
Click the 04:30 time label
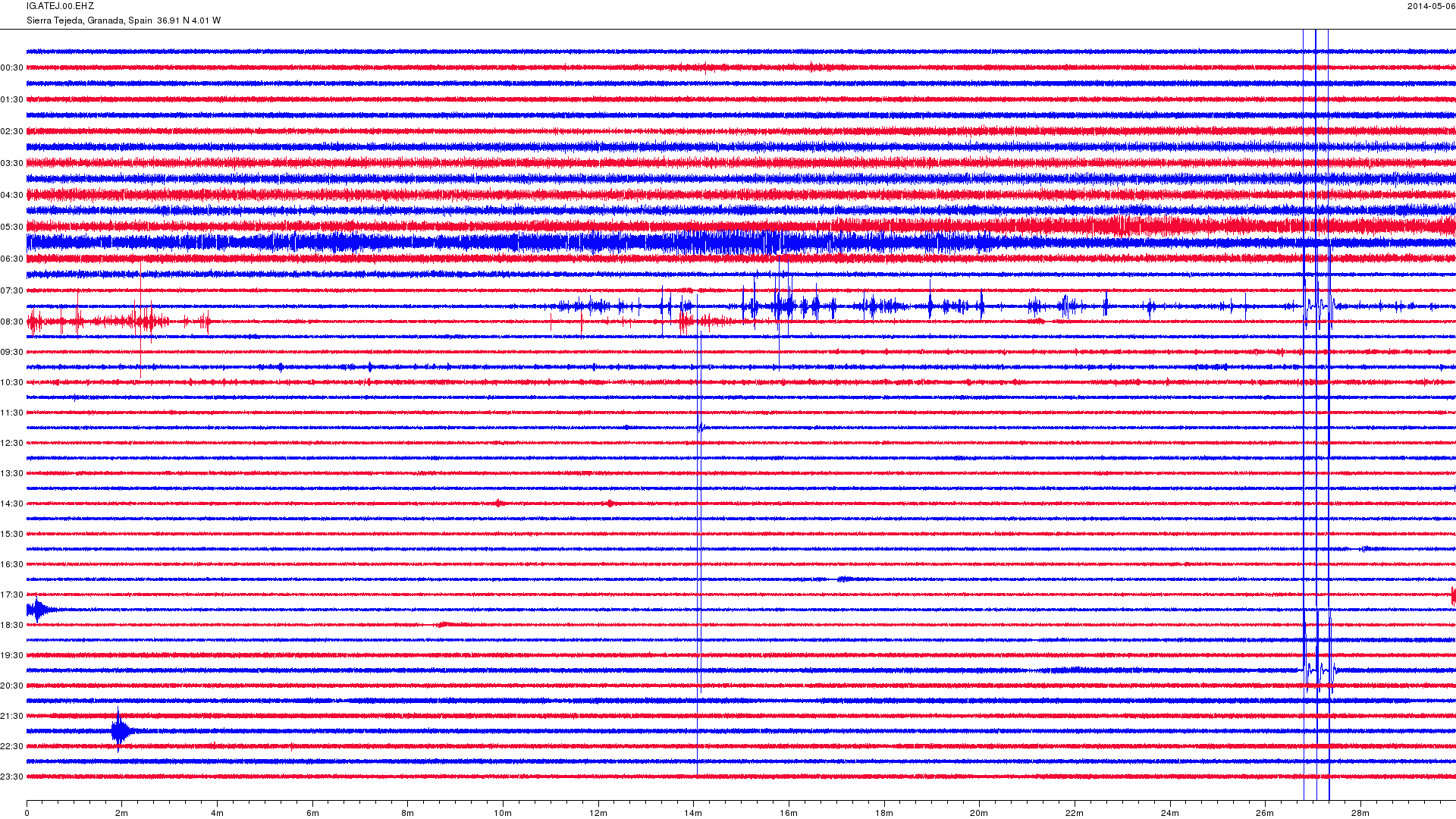pyautogui.click(x=11, y=195)
